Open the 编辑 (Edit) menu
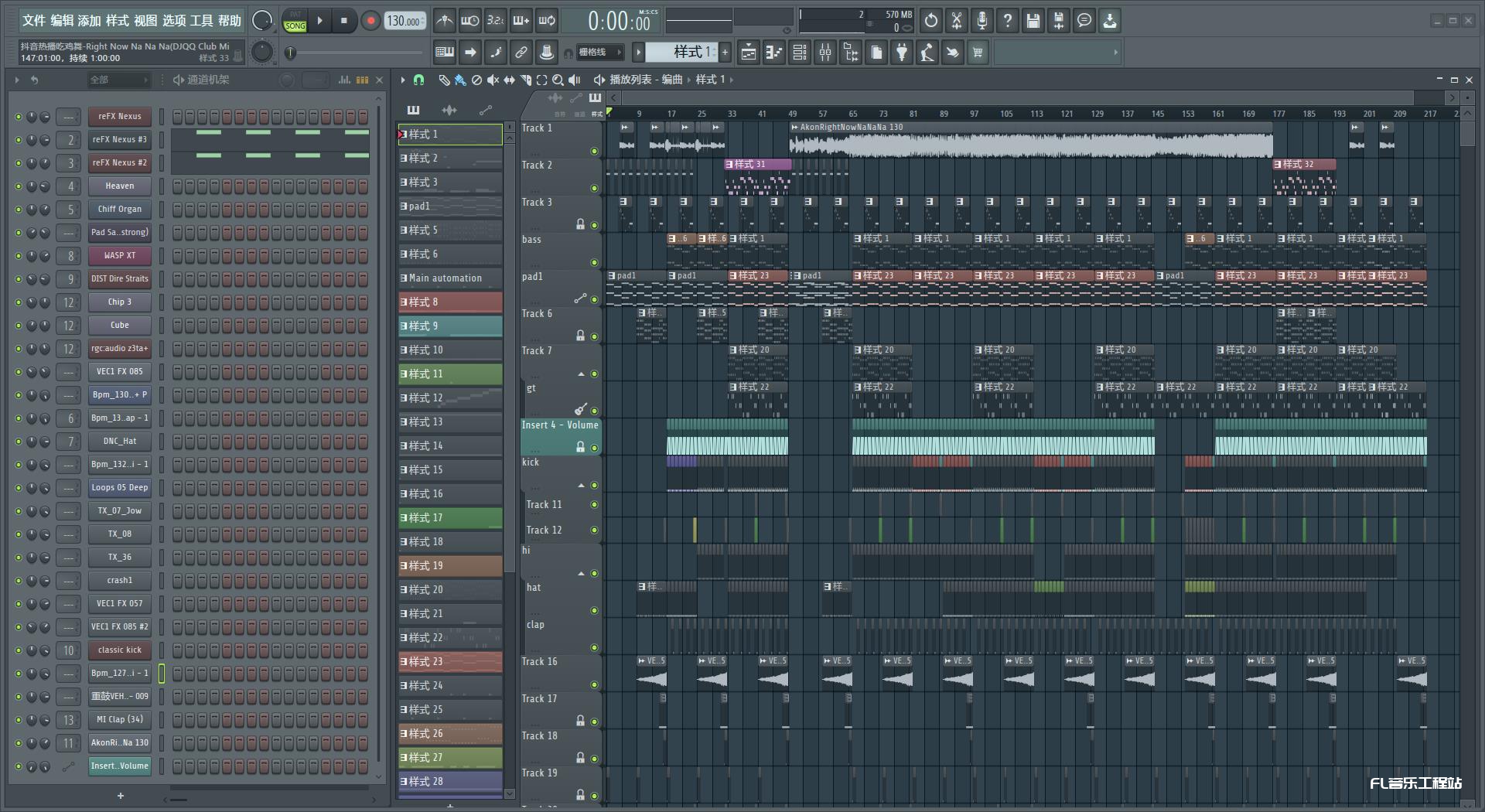This screenshot has width=1485, height=812. (x=62, y=21)
